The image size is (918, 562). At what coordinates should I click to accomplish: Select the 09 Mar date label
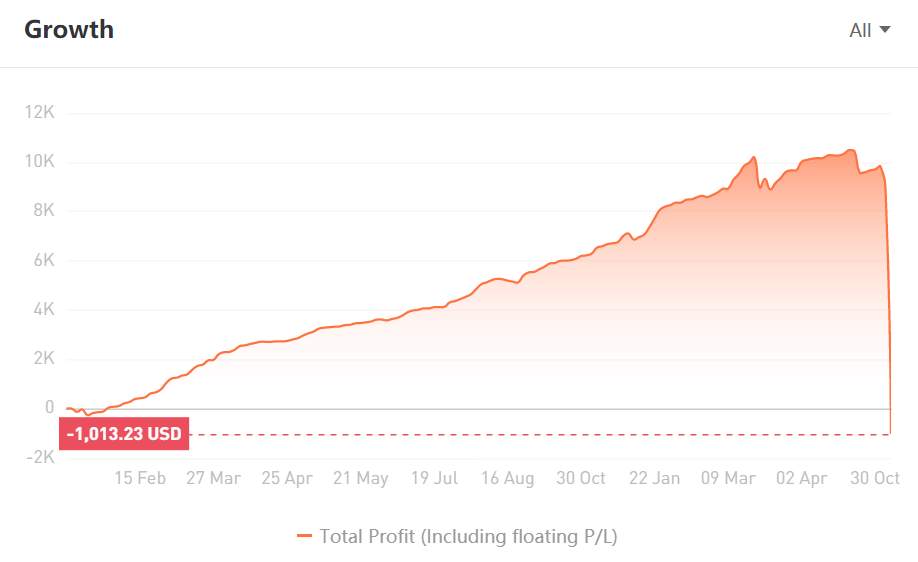pos(728,478)
